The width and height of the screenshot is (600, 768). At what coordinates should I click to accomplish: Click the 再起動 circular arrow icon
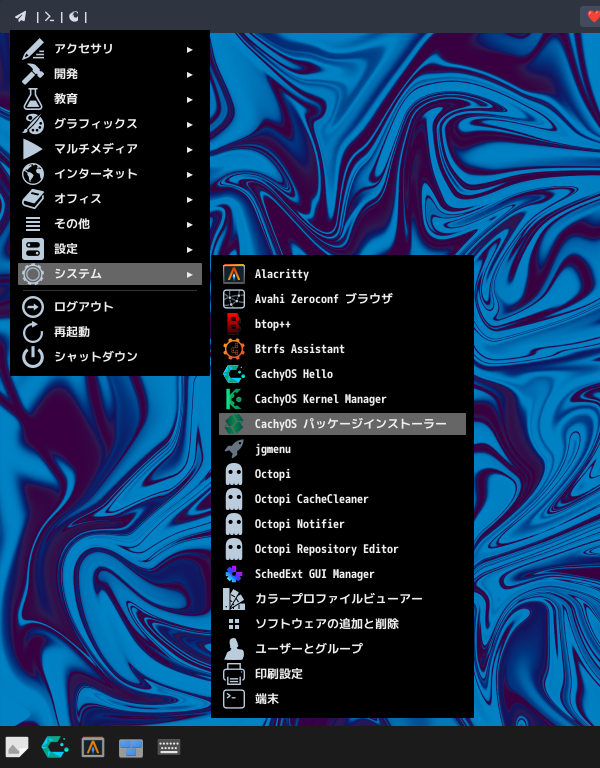point(33,332)
